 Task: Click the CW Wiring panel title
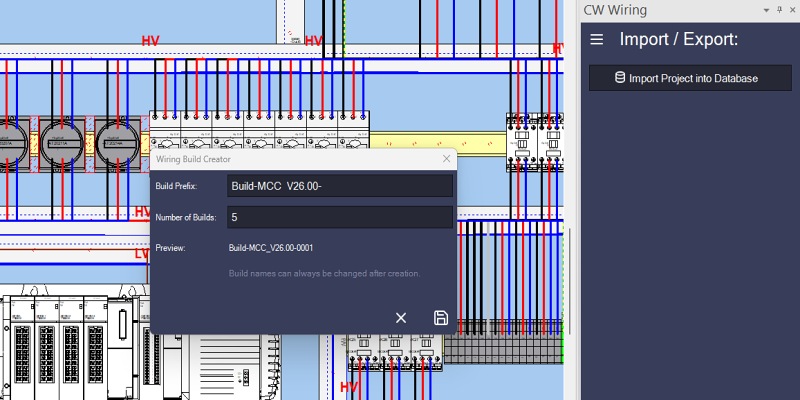coord(615,10)
